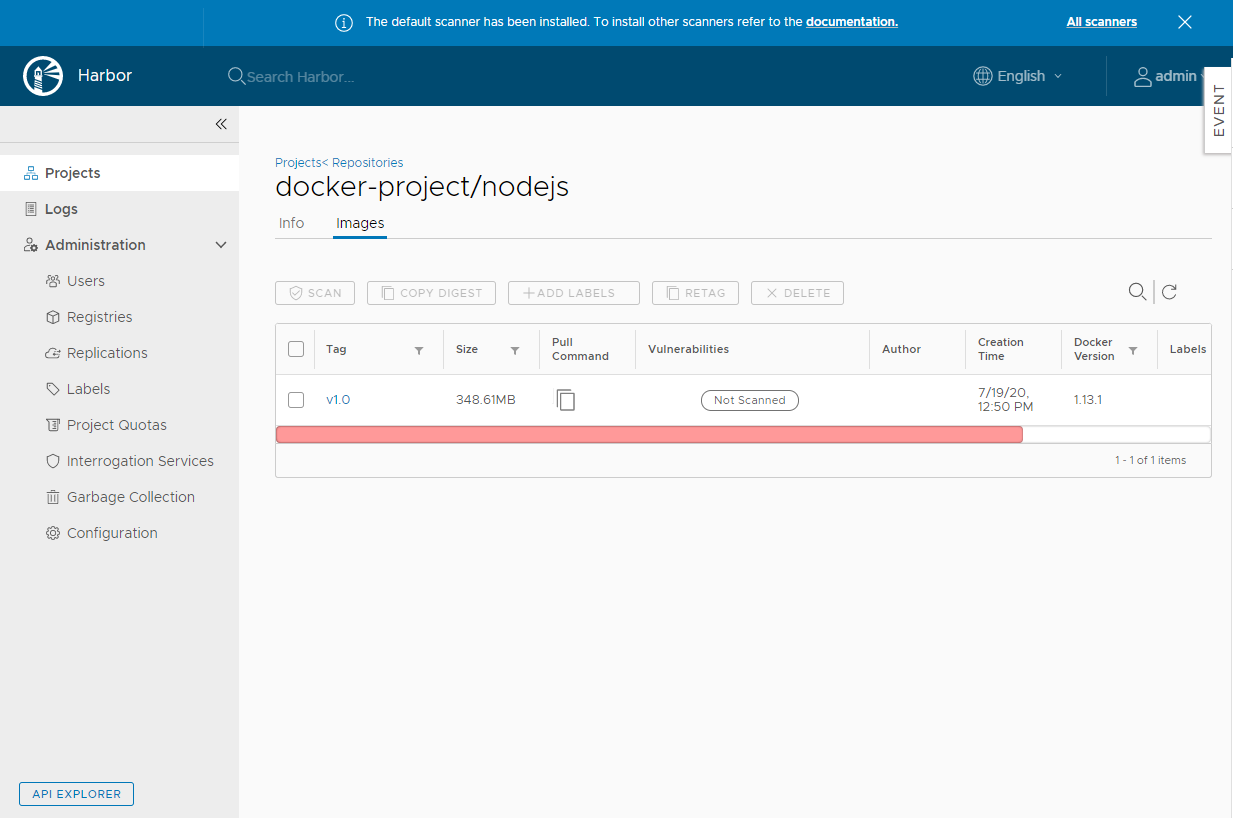Click the Registries cube icon
This screenshot has height=818, width=1233.
pos(53,317)
